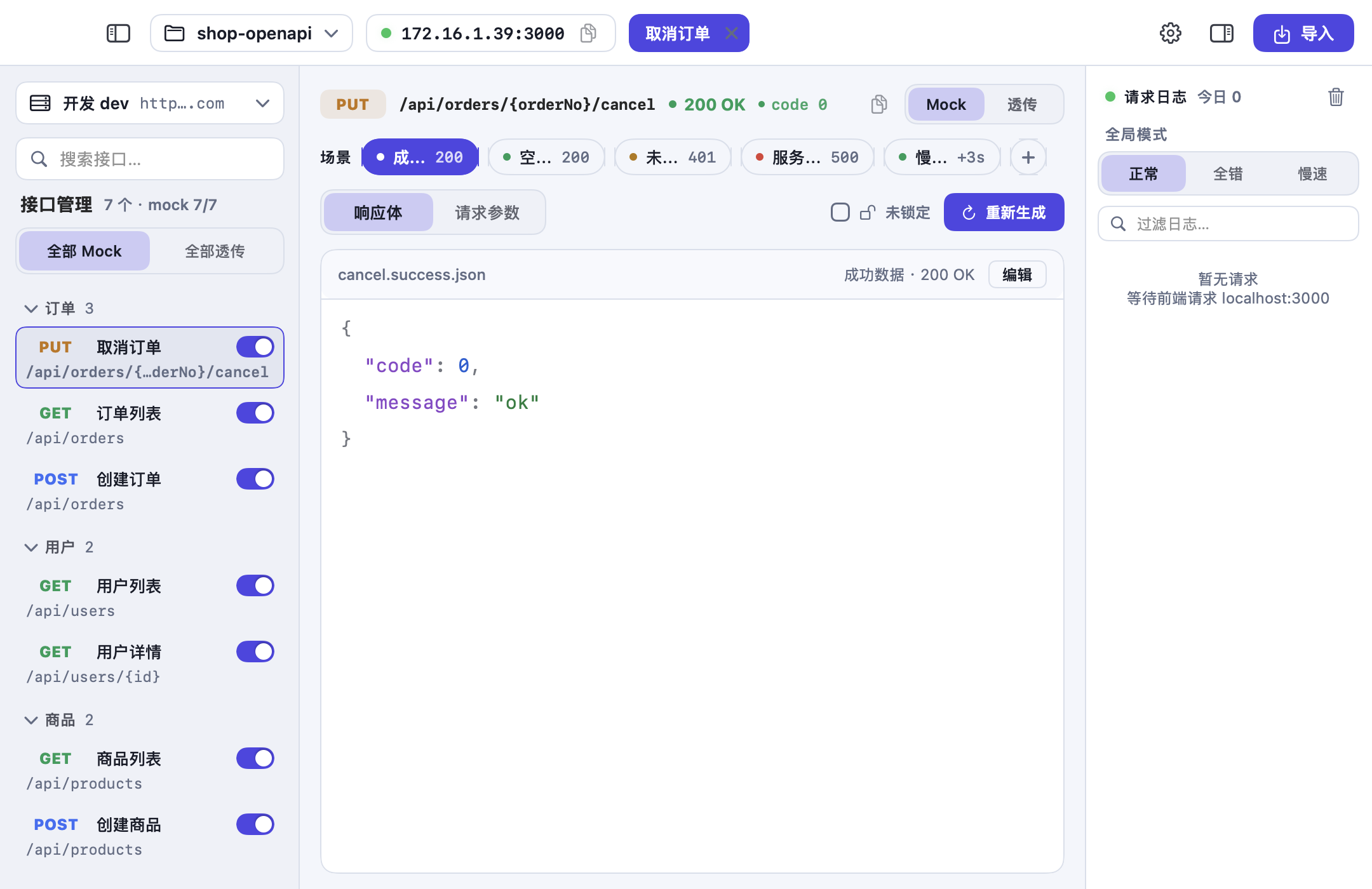The height and width of the screenshot is (889, 1372).
Task: Open the shop-openapi project dropdown
Action: click(x=252, y=33)
